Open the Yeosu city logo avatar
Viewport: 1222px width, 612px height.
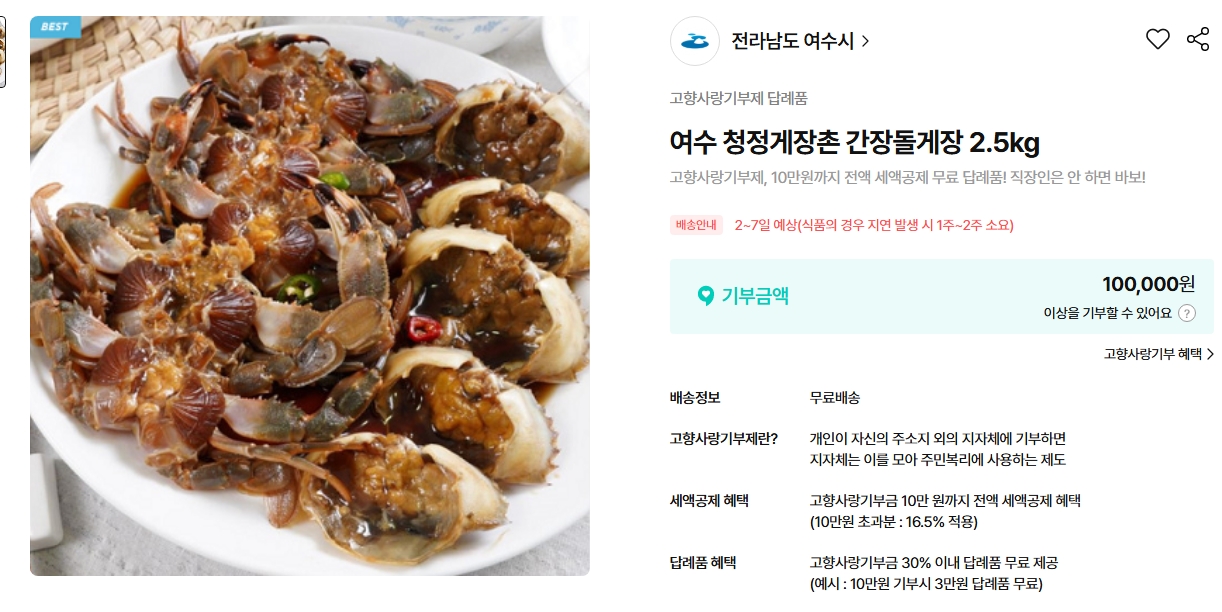tap(695, 41)
